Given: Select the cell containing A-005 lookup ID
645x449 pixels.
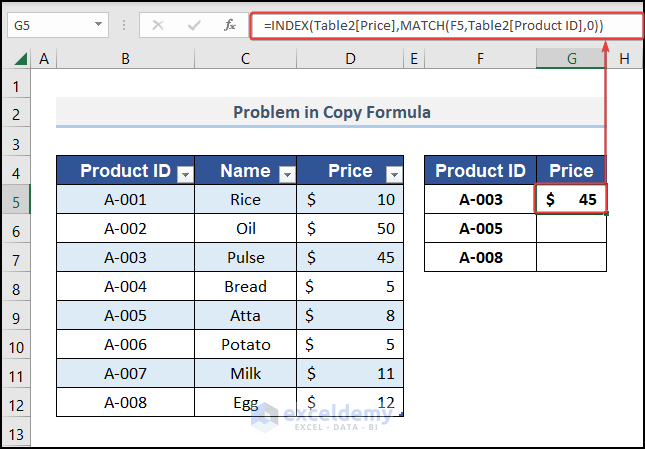Looking at the screenshot, I should [480, 228].
